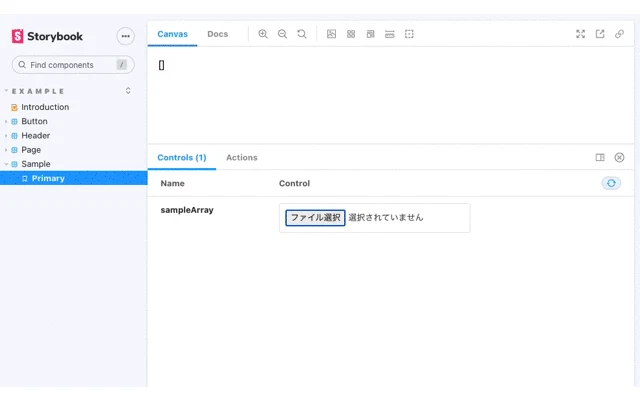
Task: Click the ファイル選択 file button
Action: [315, 218]
